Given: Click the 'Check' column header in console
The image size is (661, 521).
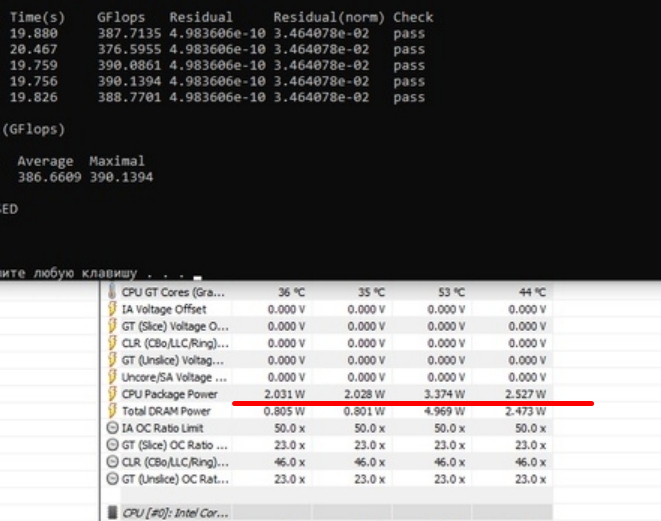Looking at the screenshot, I should click(413, 18).
